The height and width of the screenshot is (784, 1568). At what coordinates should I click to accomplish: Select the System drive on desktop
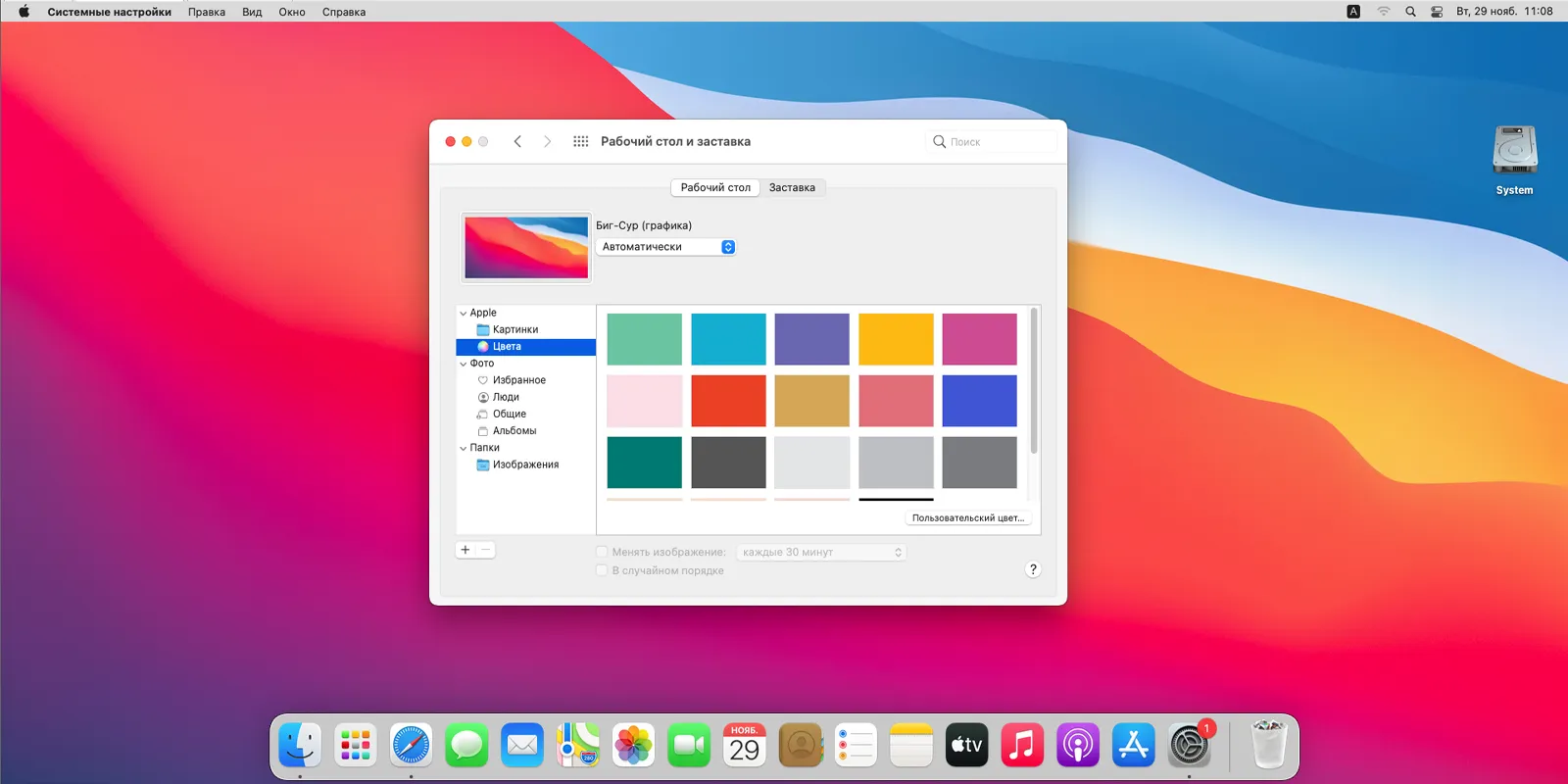(1515, 160)
